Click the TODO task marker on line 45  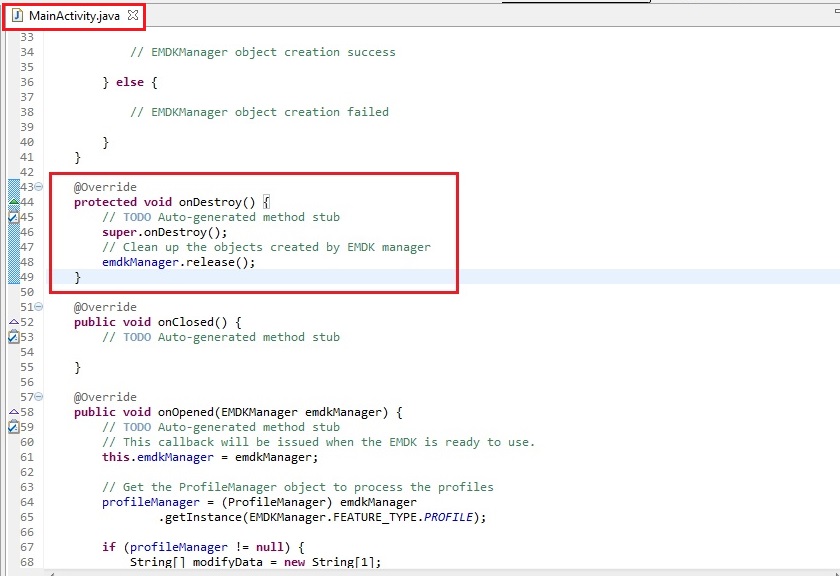click(x=13, y=217)
